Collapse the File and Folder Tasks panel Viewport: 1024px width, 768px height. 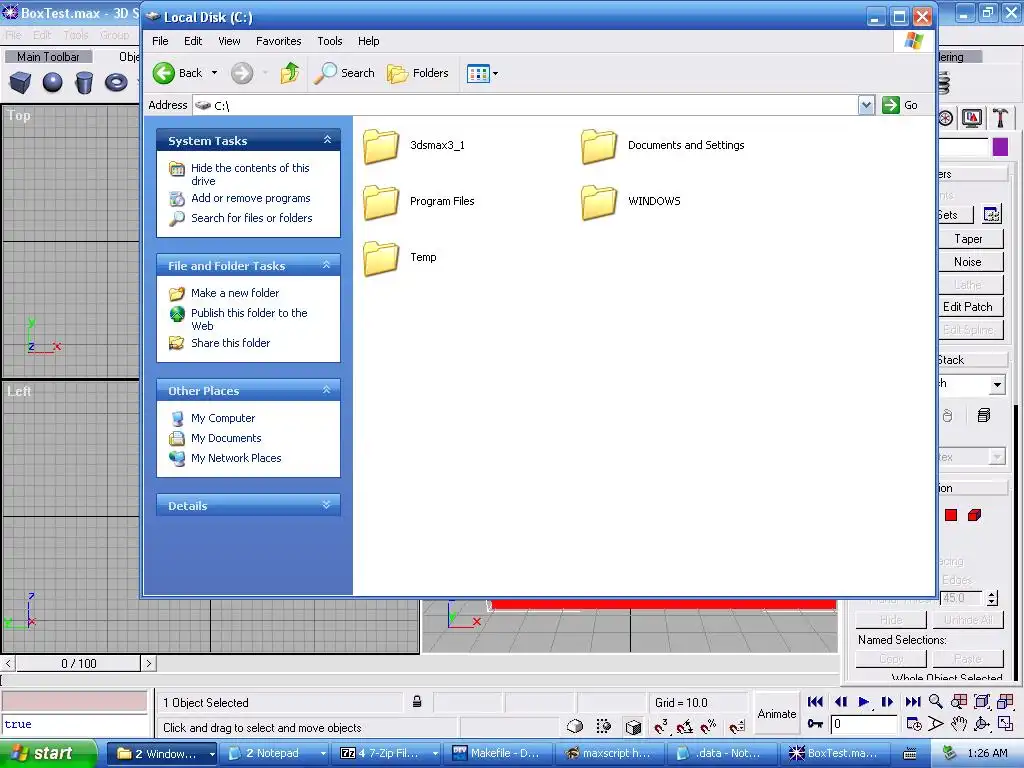327,265
